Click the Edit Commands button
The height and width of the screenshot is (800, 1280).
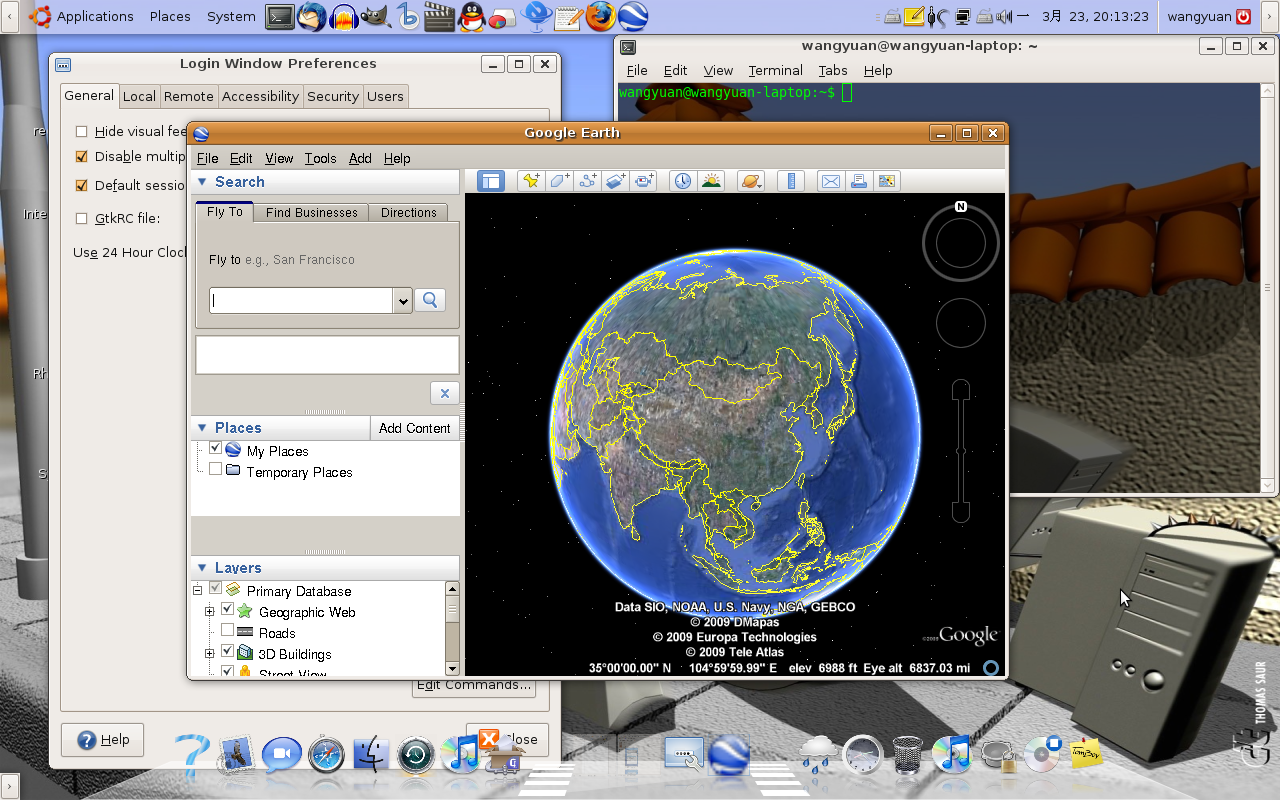pos(474,685)
